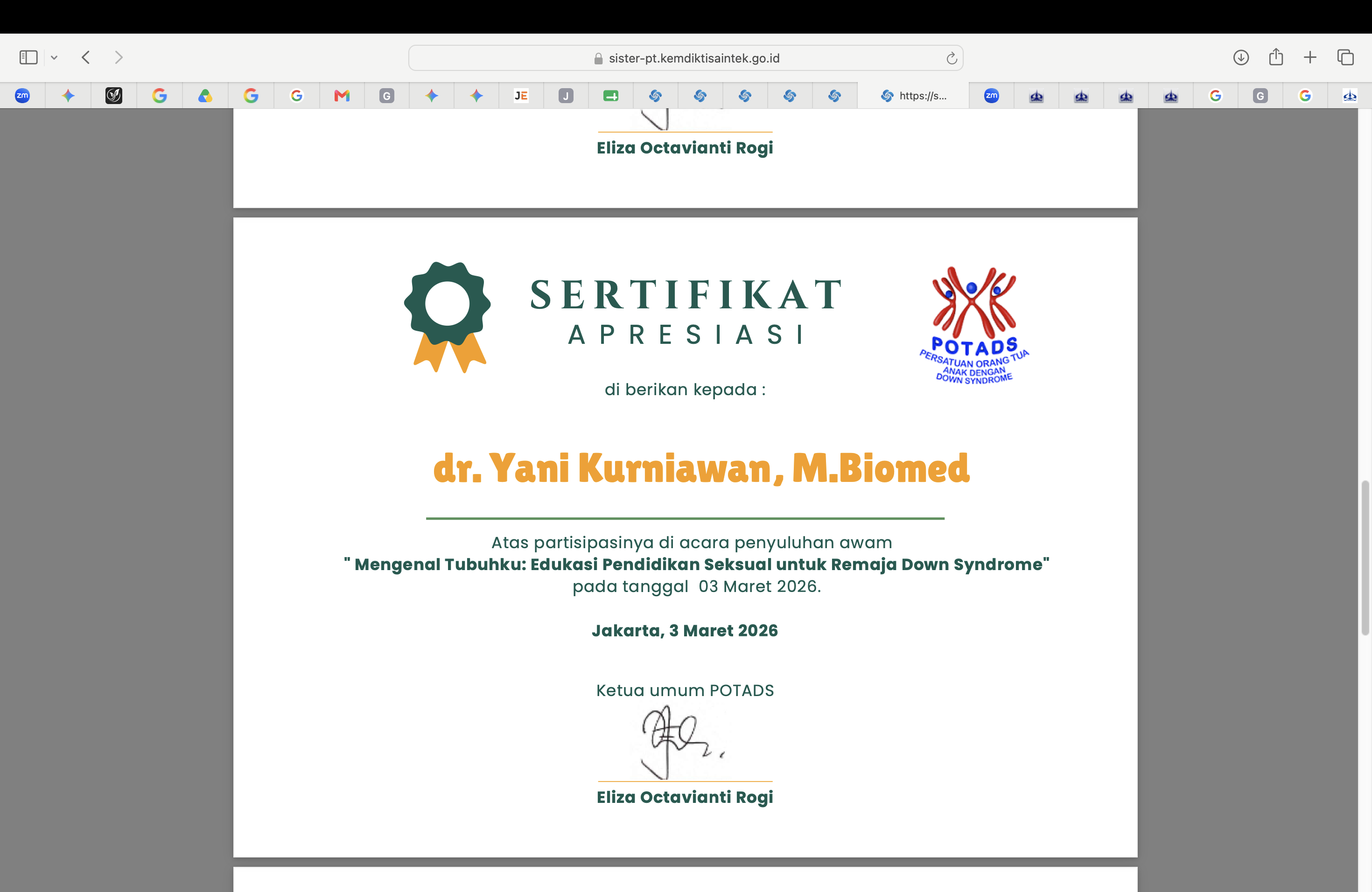
Task: Switch to the black leaf icon tab
Action: 113,96
